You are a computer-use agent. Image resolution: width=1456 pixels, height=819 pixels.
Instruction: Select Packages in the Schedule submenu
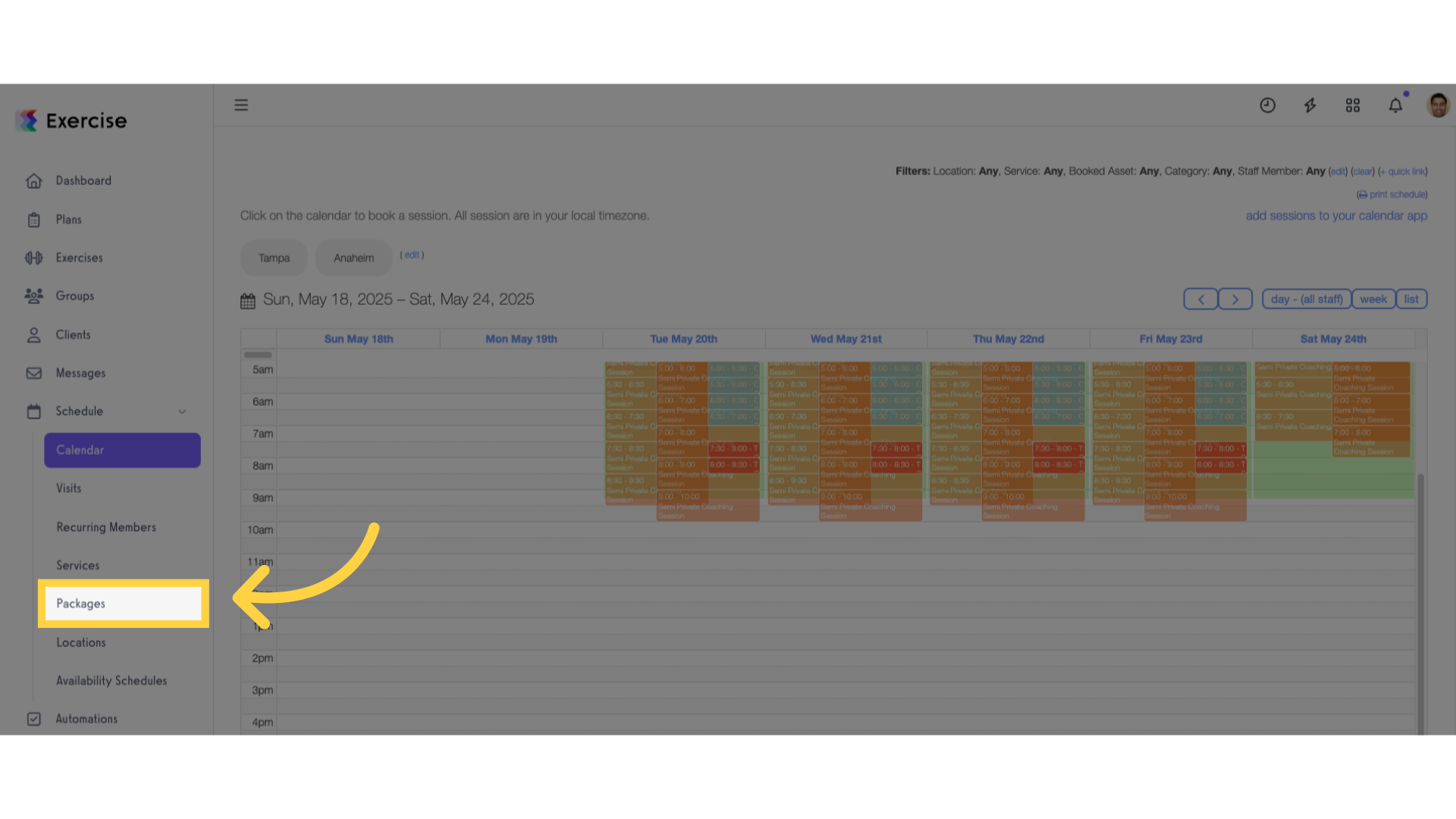(123, 604)
